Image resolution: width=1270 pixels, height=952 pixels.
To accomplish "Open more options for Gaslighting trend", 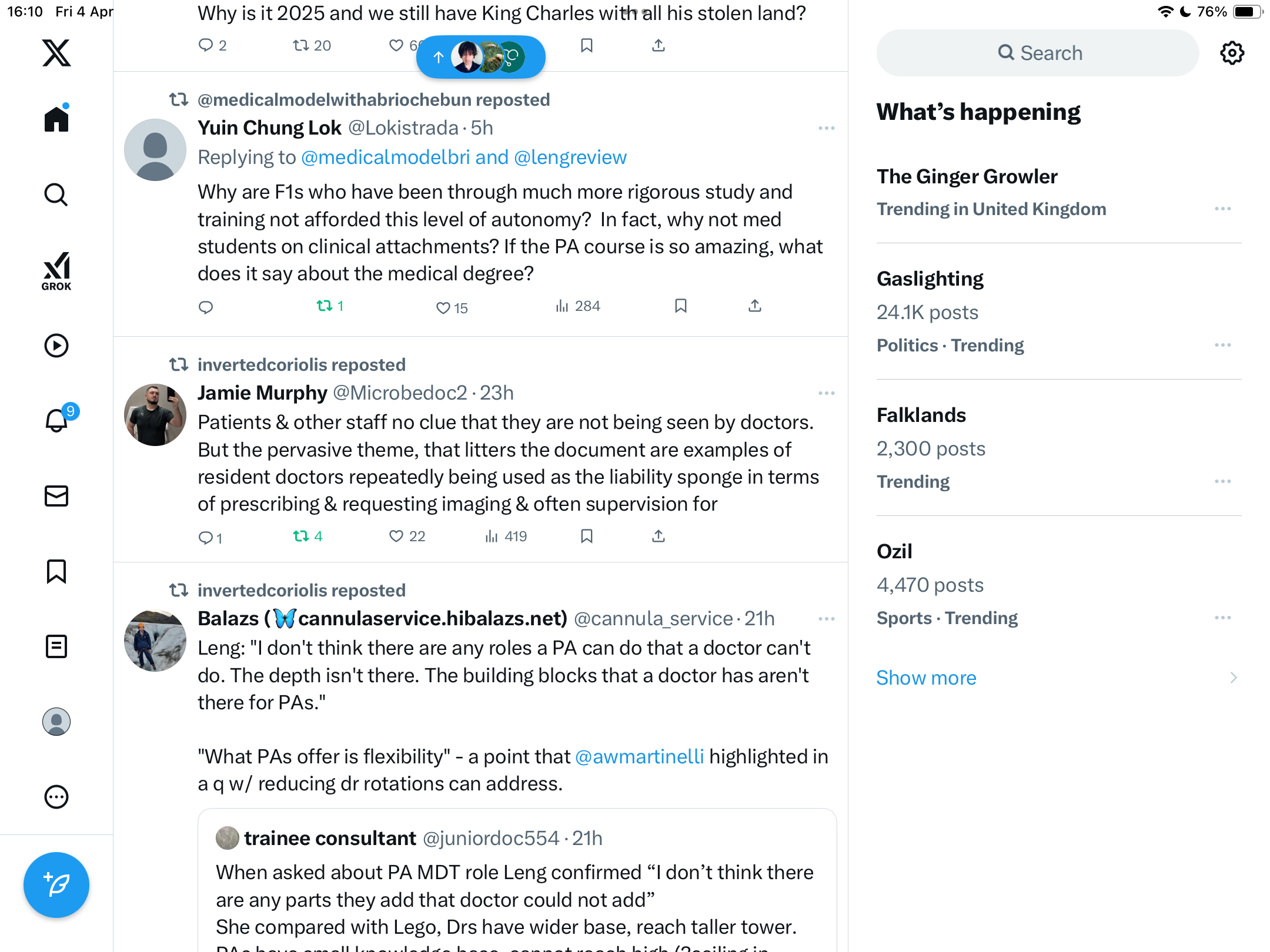I will tap(1223, 345).
